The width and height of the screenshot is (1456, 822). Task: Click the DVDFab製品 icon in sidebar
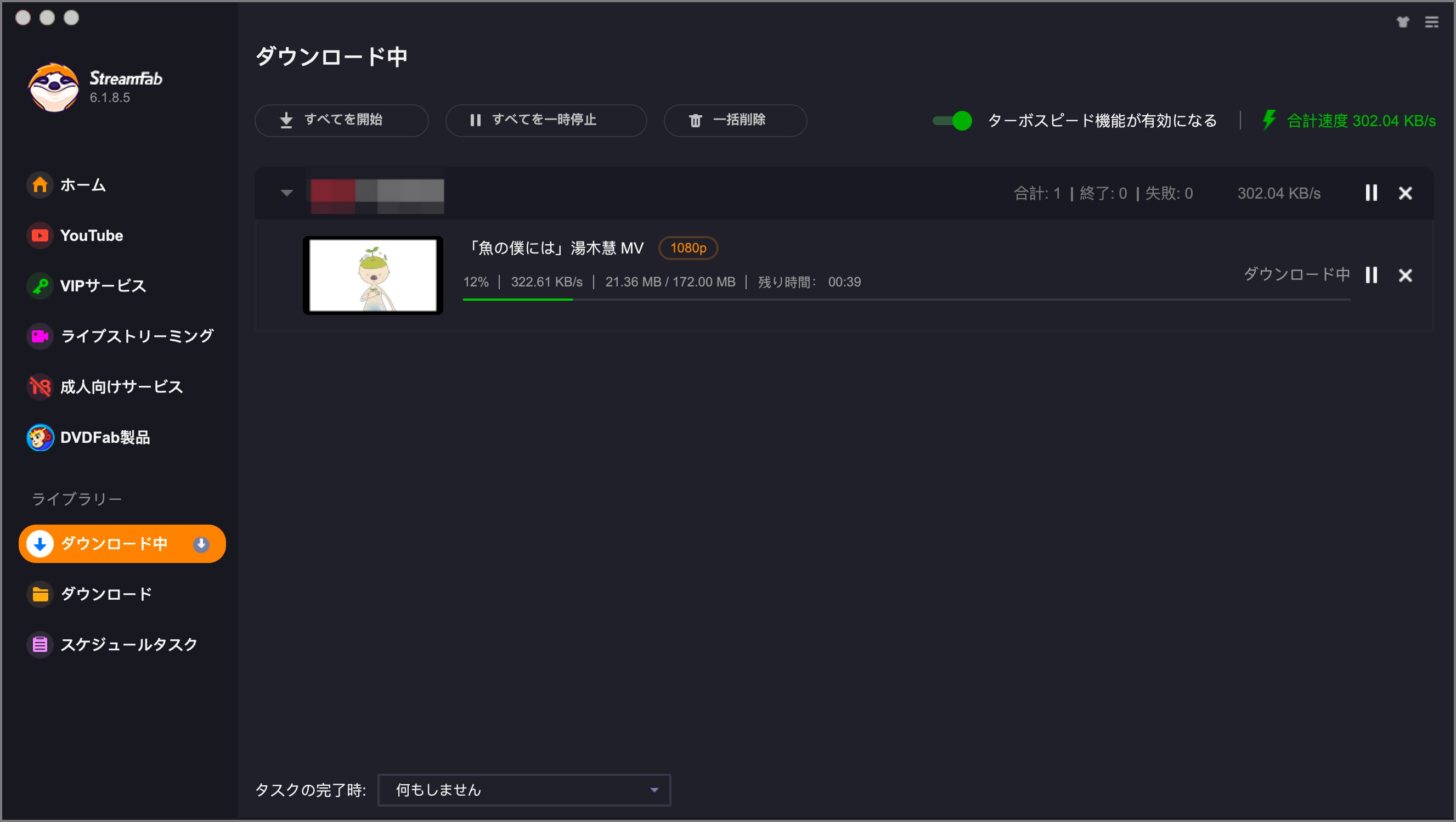pos(40,437)
